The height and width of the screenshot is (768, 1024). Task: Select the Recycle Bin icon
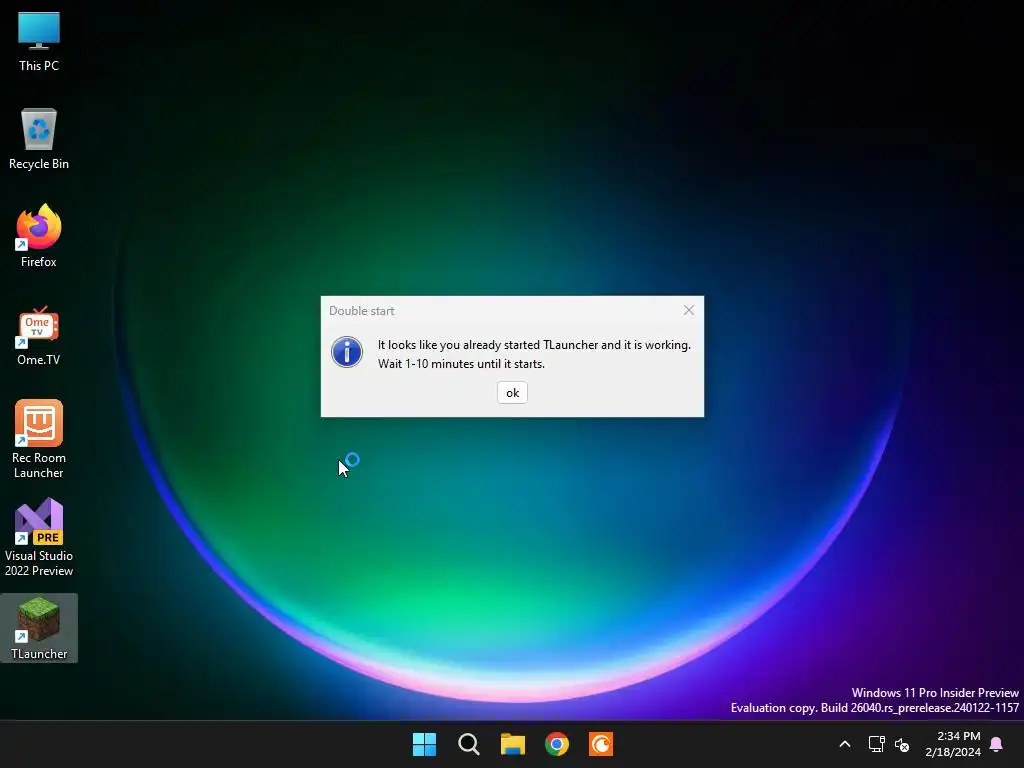click(x=39, y=138)
